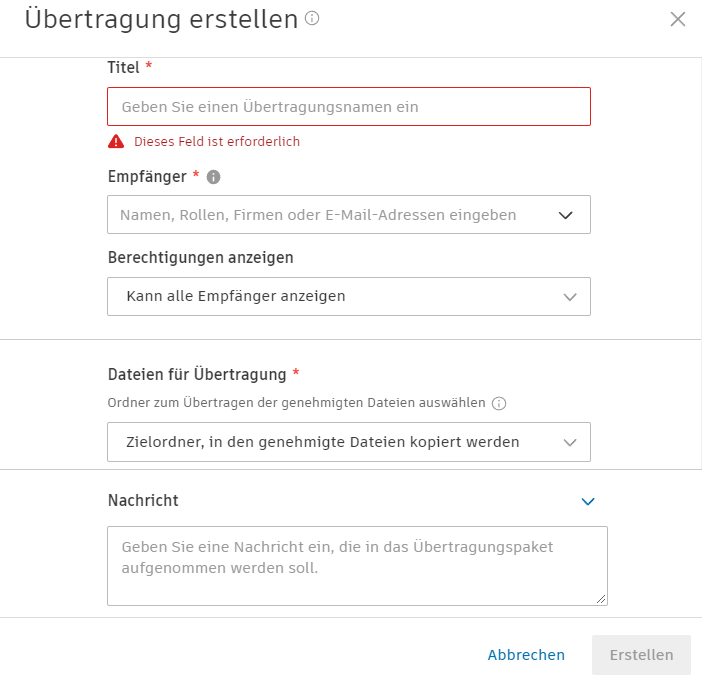The width and height of the screenshot is (702, 683).
Task: Click the info icon after the folder selection hint
Action: (499, 403)
